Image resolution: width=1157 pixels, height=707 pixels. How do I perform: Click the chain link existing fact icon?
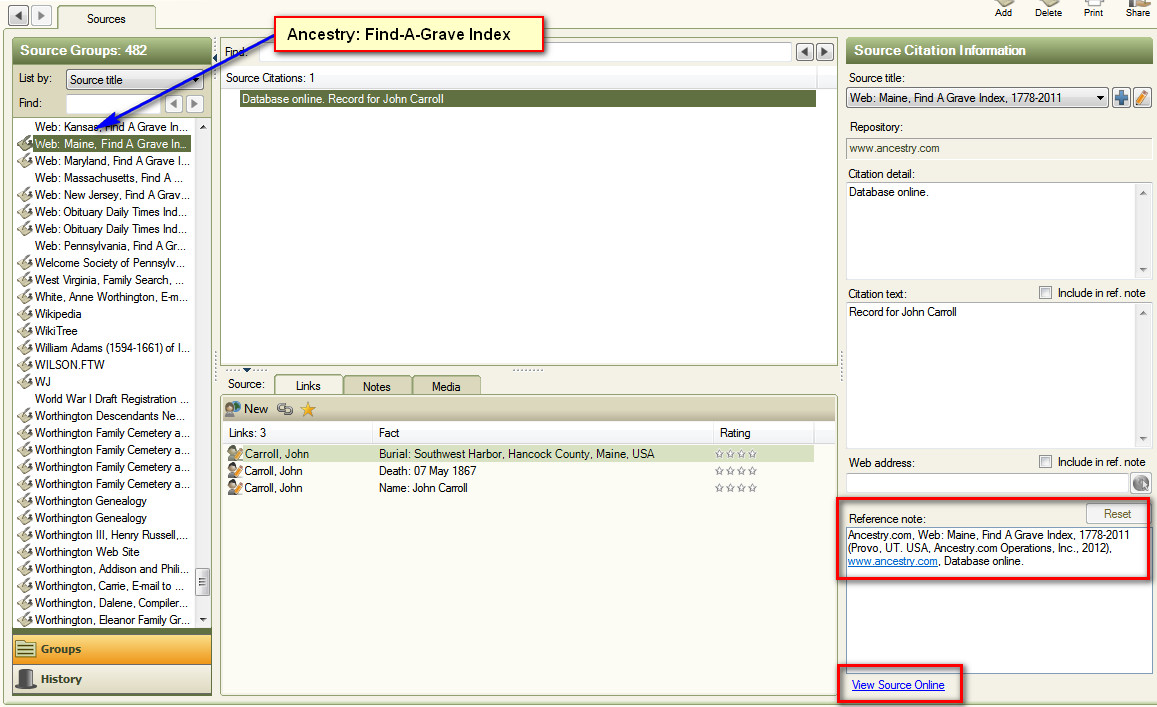point(285,409)
